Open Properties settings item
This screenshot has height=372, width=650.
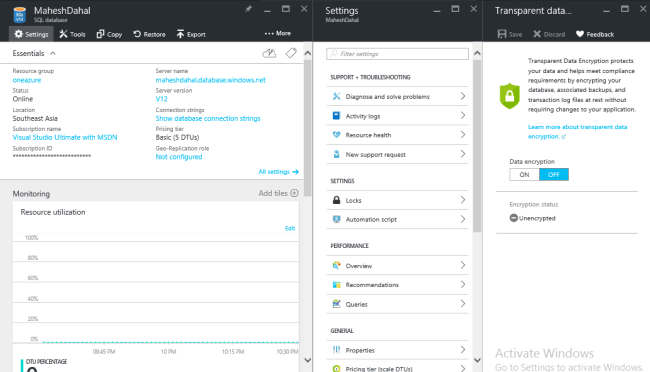click(398, 350)
